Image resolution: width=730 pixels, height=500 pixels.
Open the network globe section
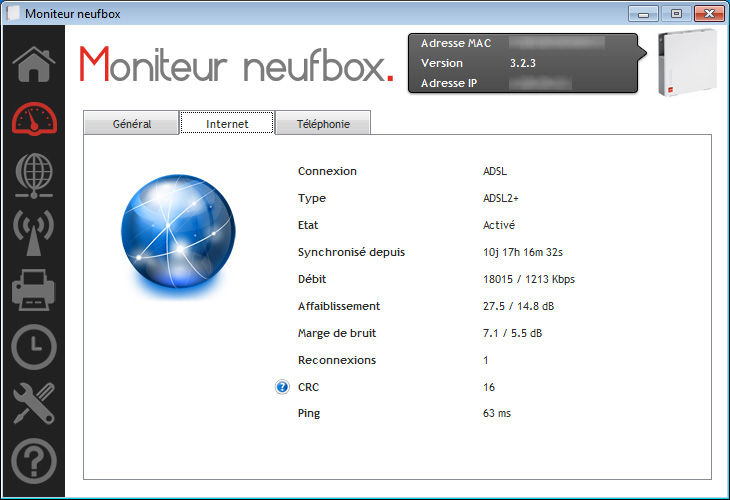[33, 175]
